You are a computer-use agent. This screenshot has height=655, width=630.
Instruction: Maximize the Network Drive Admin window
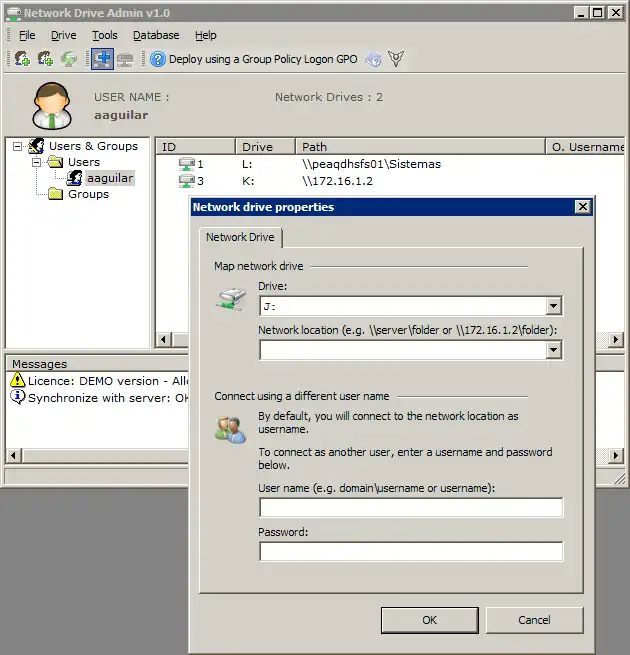[598, 13]
